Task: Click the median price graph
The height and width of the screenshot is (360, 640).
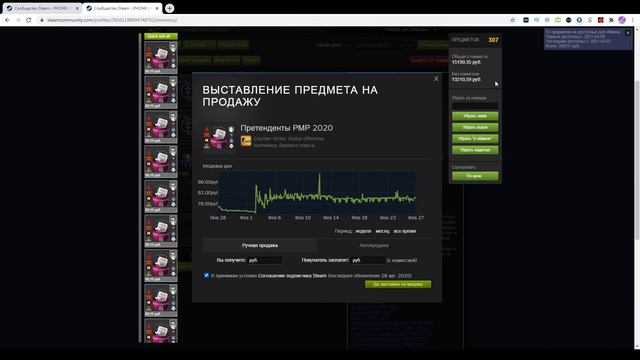Action: pos(317,192)
